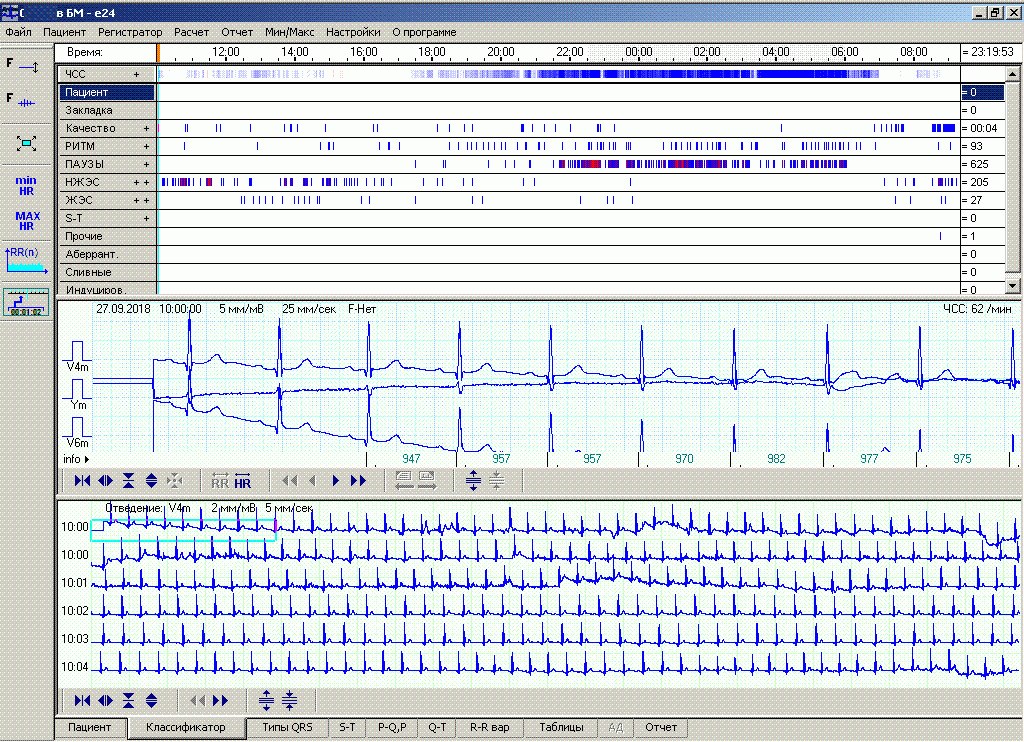This screenshot has width=1024, height=742.
Task: Jump to minimum heart rate (min HR)
Action: click(26, 186)
